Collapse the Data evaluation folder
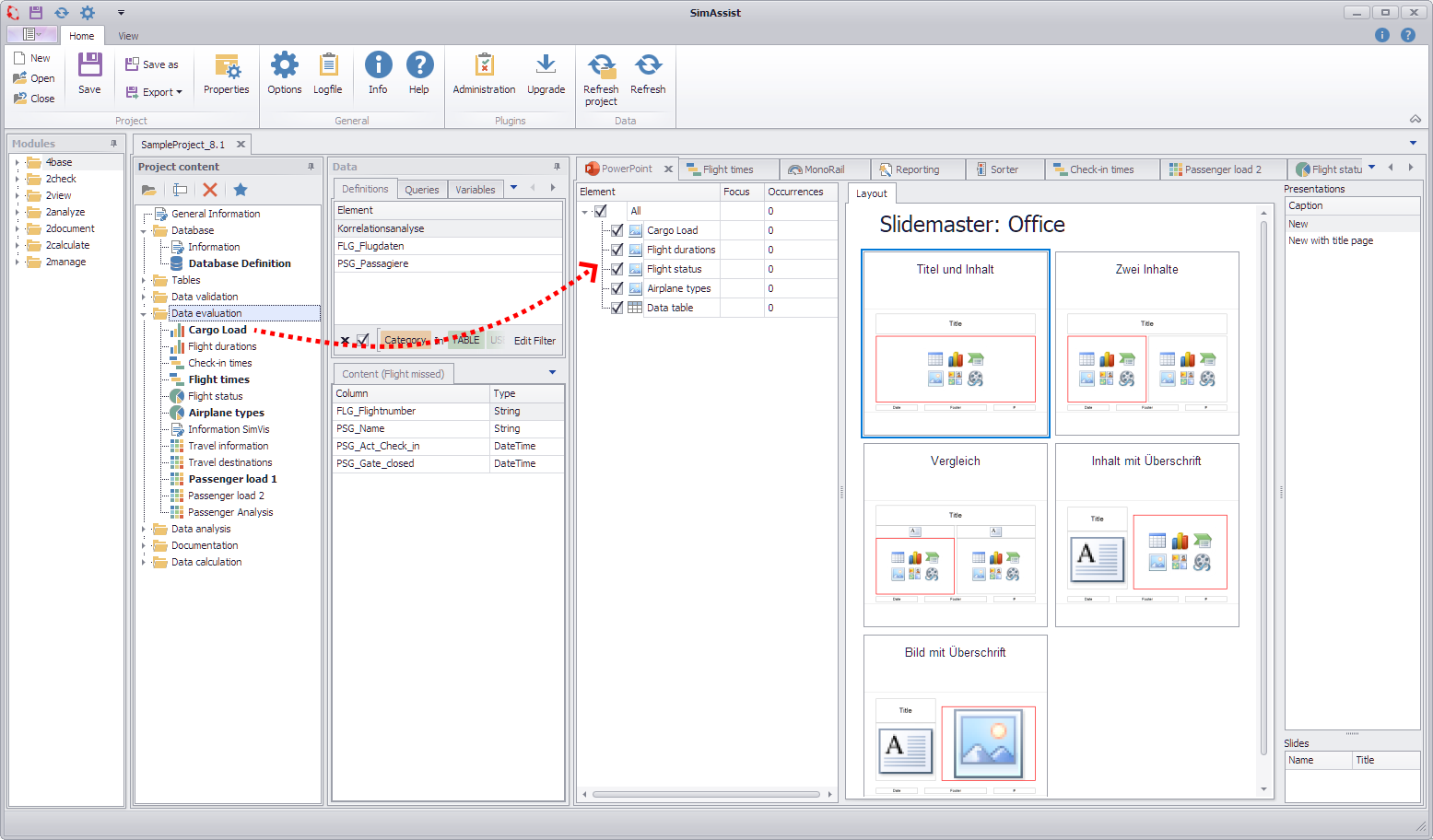The image size is (1433, 840). pyautogui.click(x=144, y=313)
